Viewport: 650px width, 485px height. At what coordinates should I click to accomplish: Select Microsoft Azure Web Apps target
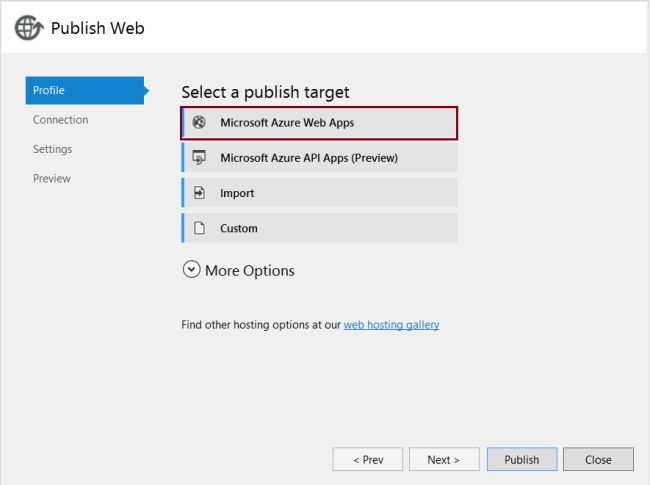point(319,123)
